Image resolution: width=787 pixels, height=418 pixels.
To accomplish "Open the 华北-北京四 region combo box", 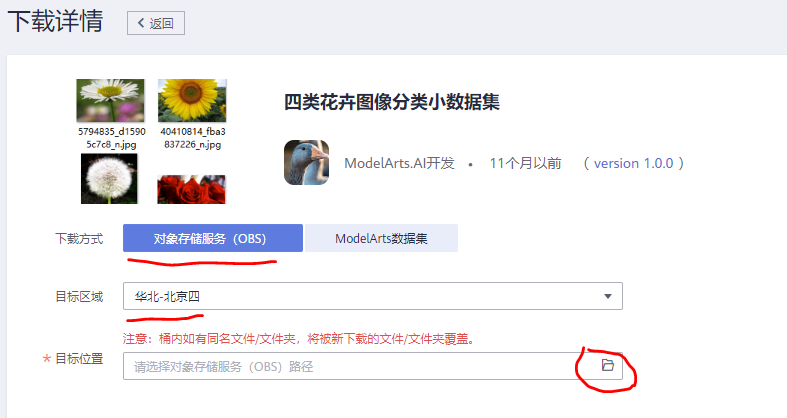I will pos(372,296).
